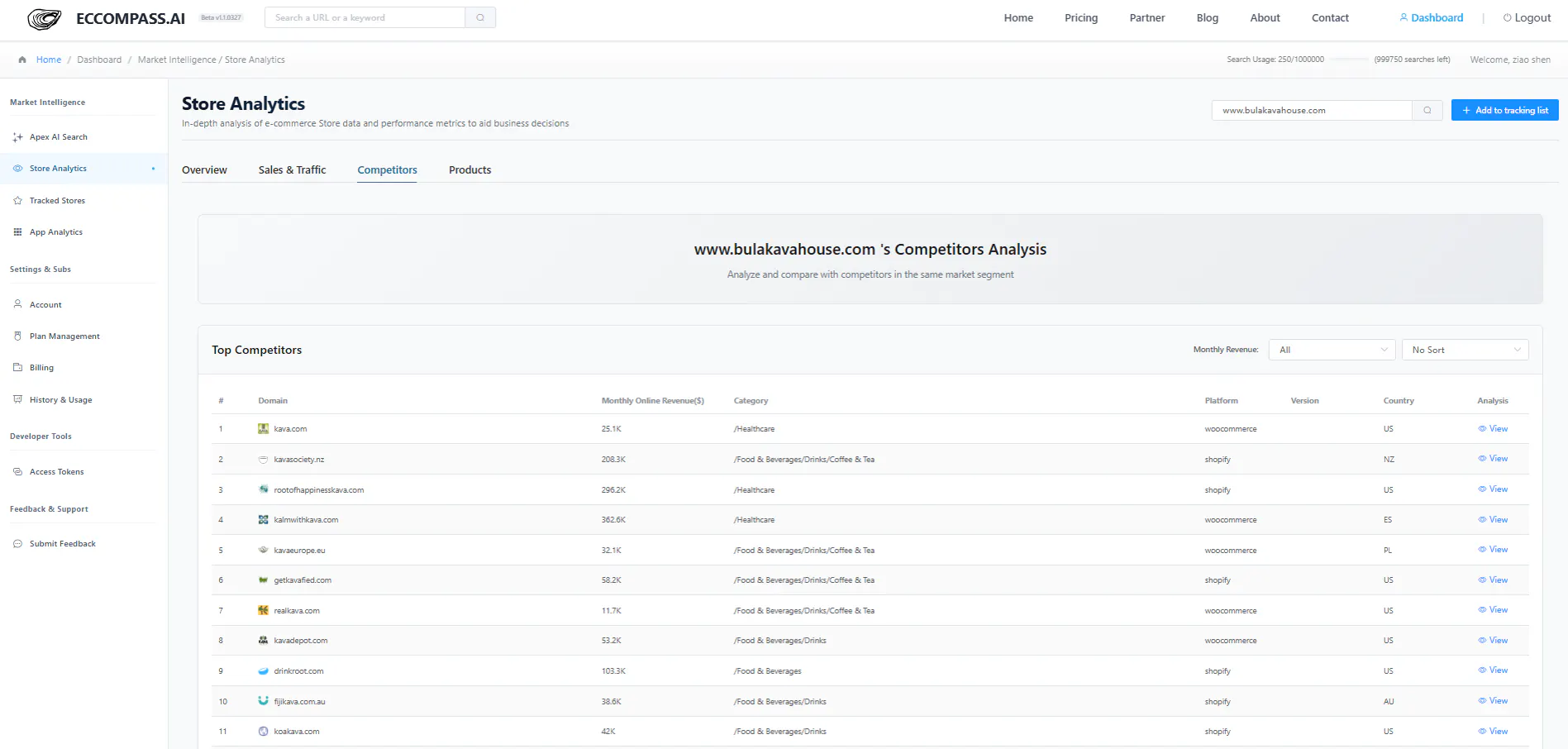Viewport: 1568px width, 749px height.
Task: Open the Overview tab
Action: [x=204, y=170]
